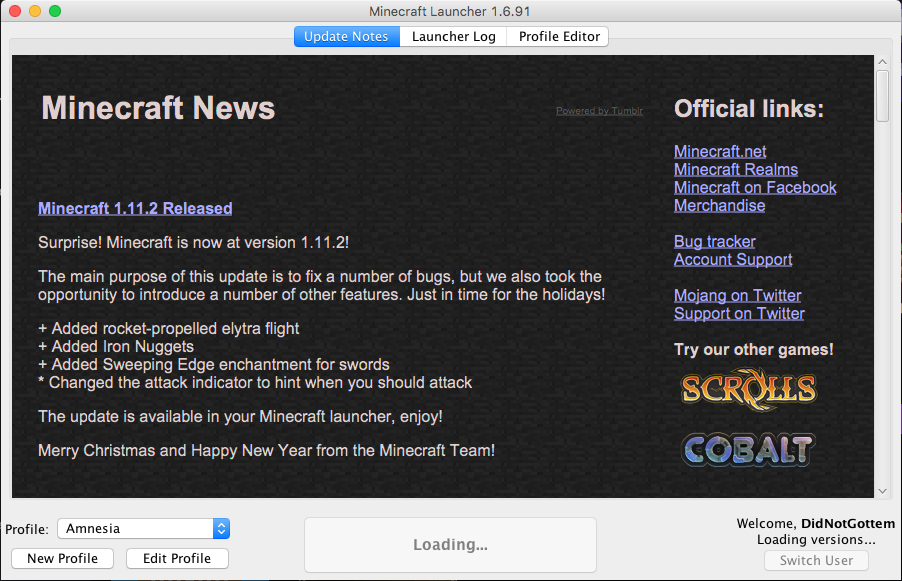
Task: Open the Scrolls game logo
Action: pyautogui.click(x=748, y=389)
